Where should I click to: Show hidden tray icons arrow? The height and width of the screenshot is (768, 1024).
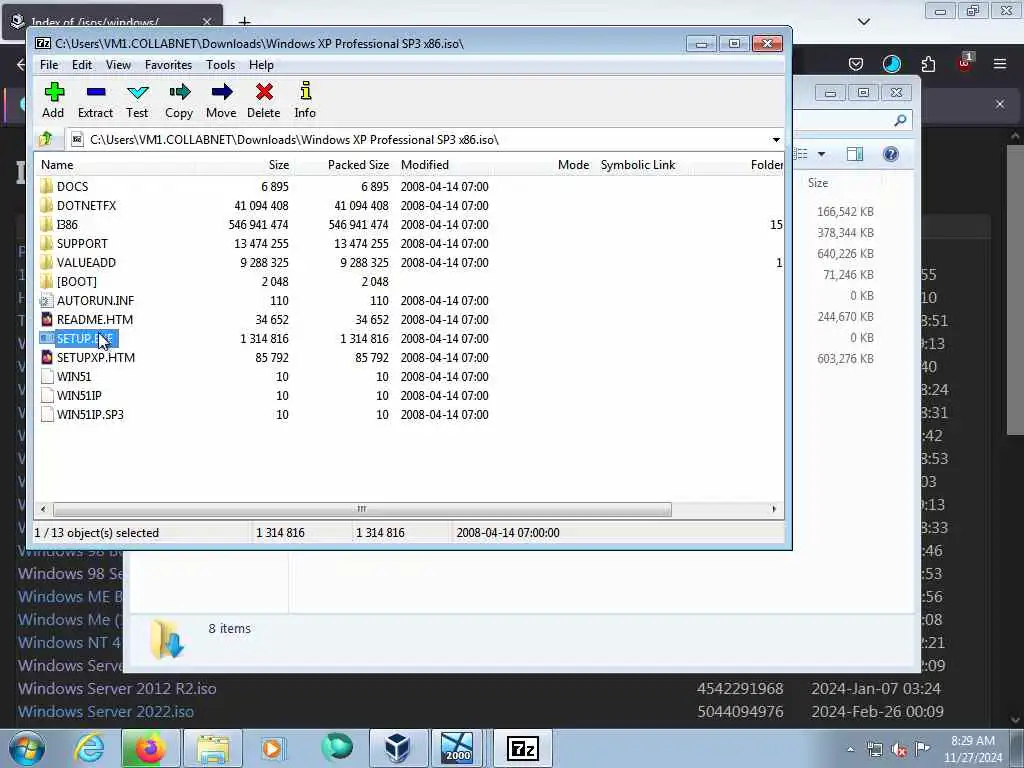(850, 750)
